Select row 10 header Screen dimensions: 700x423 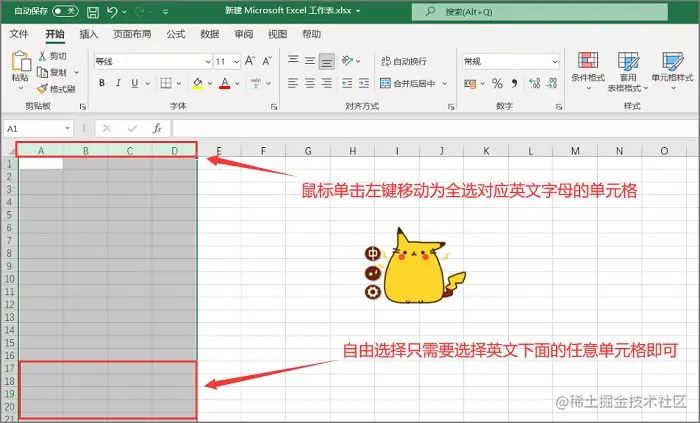coord(9,279)
